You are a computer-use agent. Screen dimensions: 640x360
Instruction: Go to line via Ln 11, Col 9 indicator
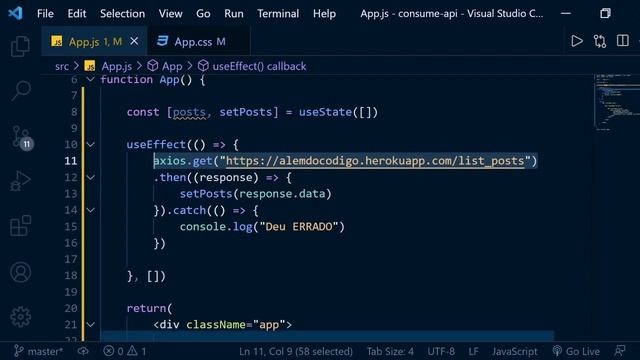coord(296,351)
